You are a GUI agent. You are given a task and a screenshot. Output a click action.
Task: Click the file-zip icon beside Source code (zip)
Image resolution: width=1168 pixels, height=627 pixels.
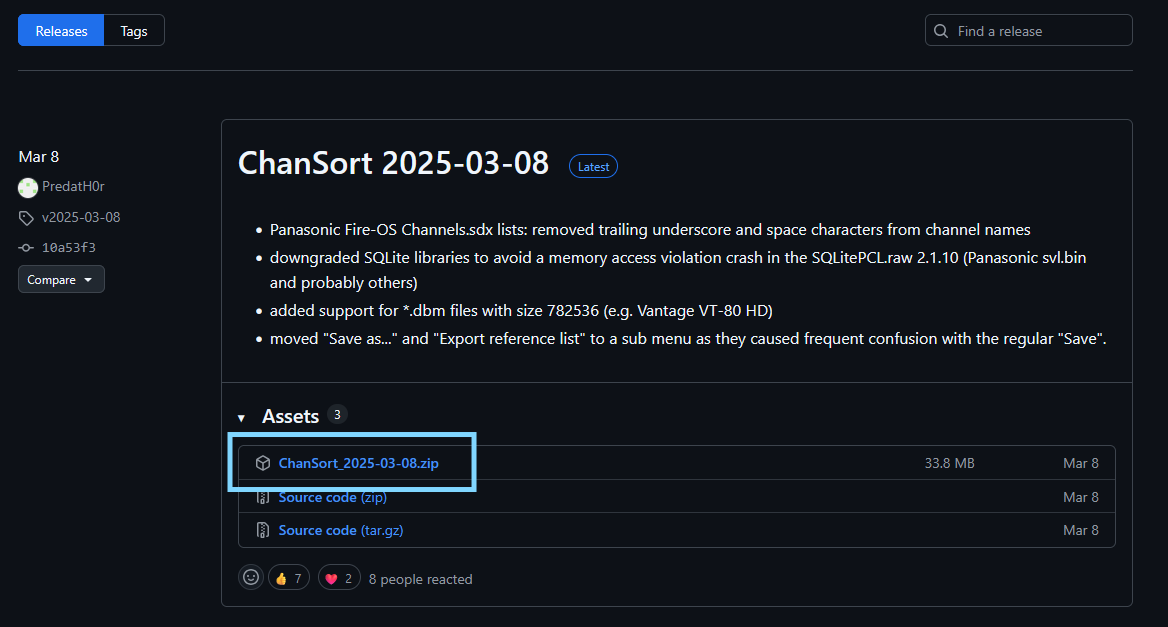pos(262,497)
